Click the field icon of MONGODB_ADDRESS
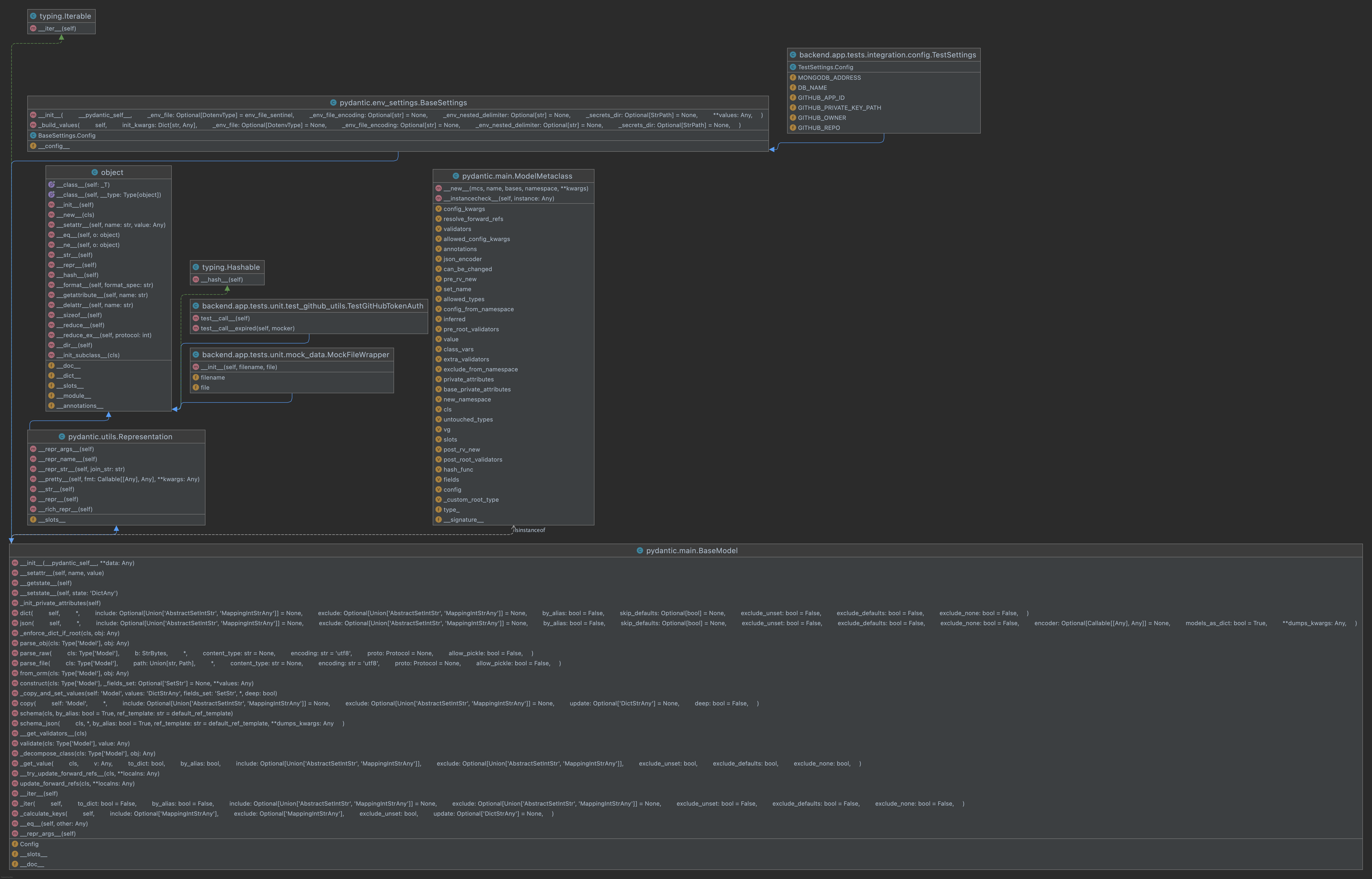The height and width of the screenshot is (879, 1372). [793, 78]
